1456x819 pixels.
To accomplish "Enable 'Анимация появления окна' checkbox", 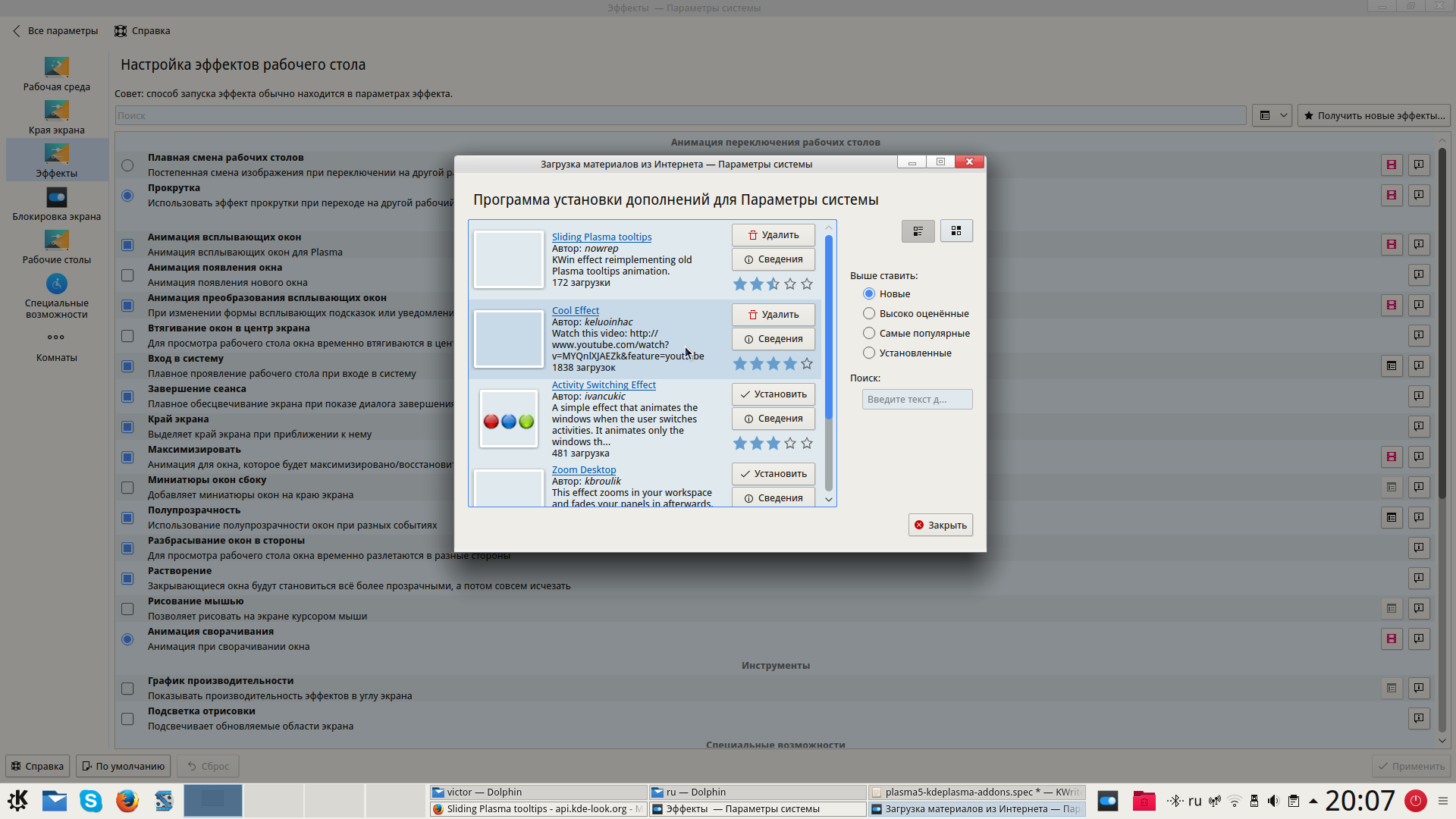I will tap(127, 275).
